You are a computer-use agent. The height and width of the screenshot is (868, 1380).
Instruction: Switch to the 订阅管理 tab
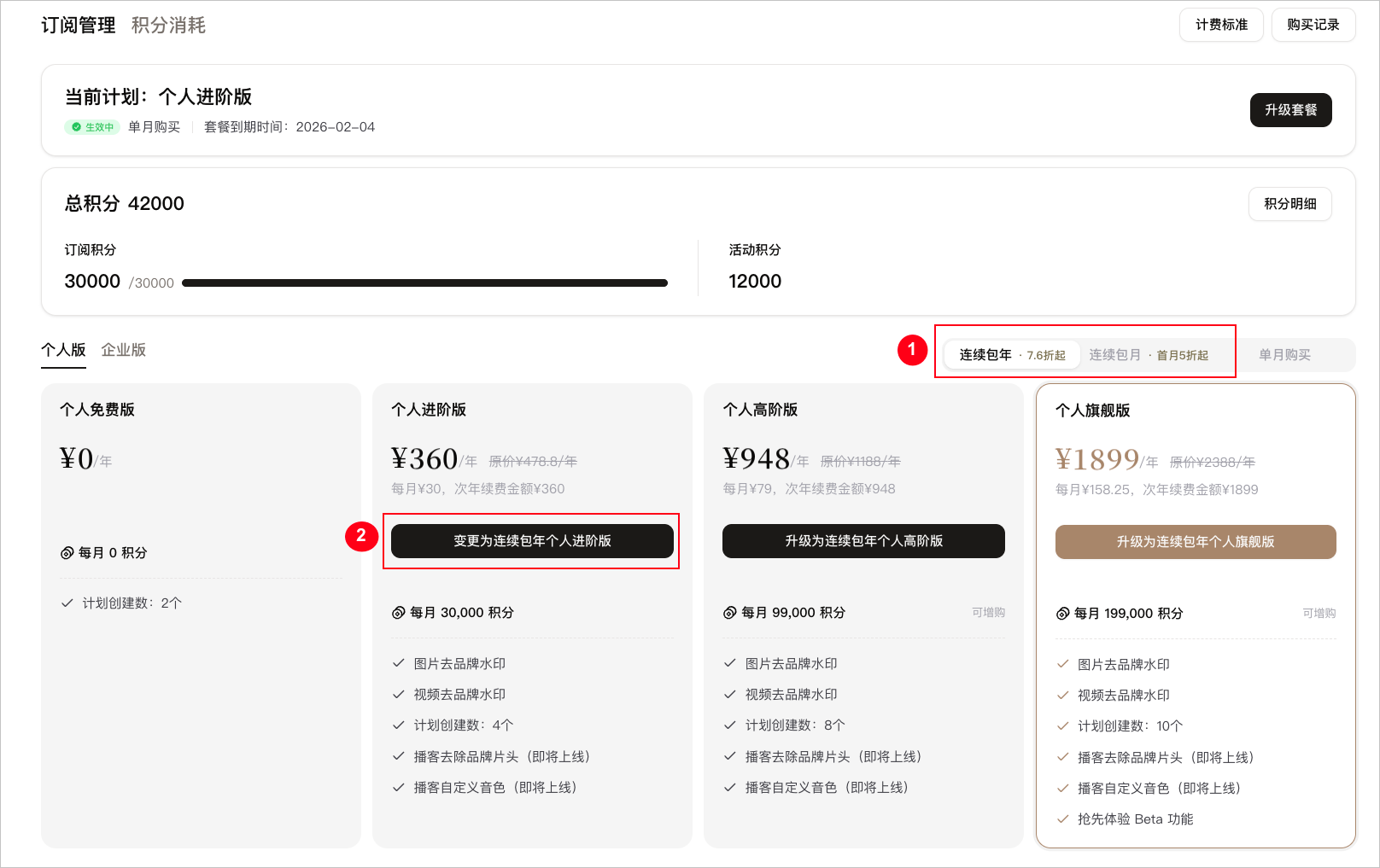coord(79,26)
